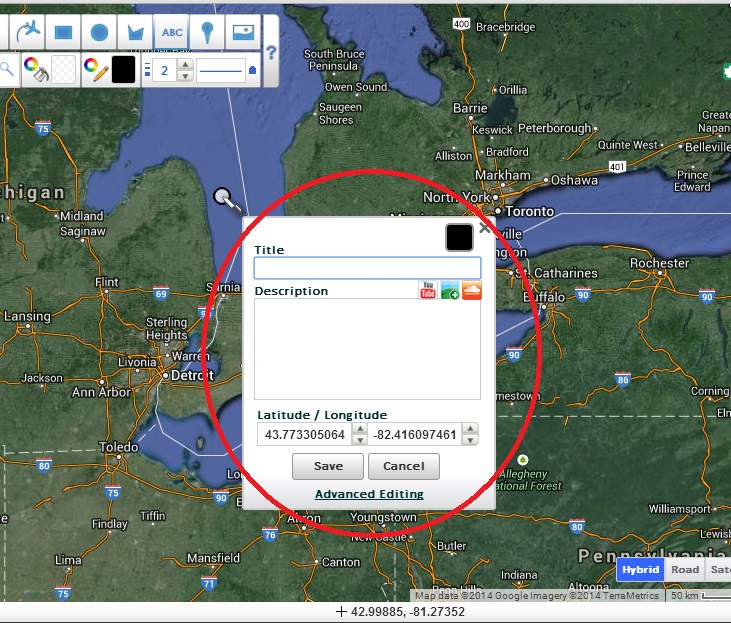Screen dimensions: 731x623
Task: Switch map to Hybrid view
Action: point(640,570)
